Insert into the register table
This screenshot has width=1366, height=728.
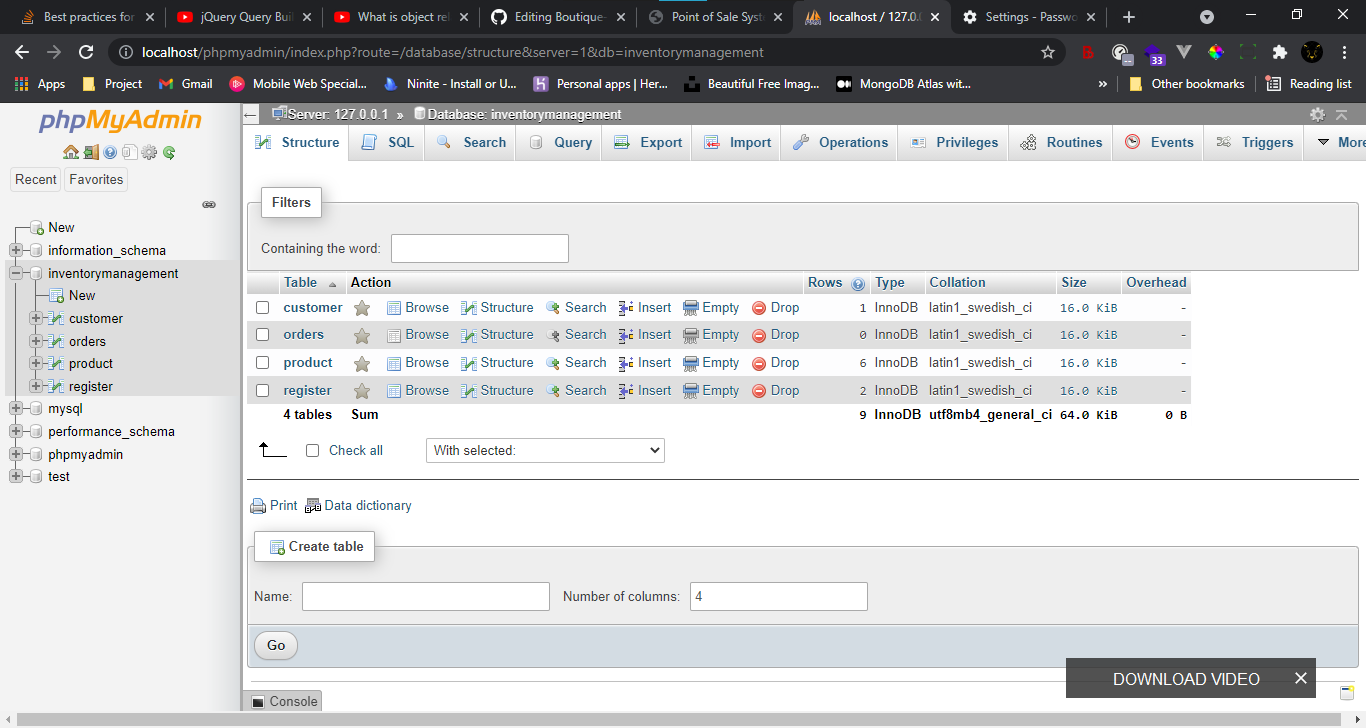[x=645, y=391]
